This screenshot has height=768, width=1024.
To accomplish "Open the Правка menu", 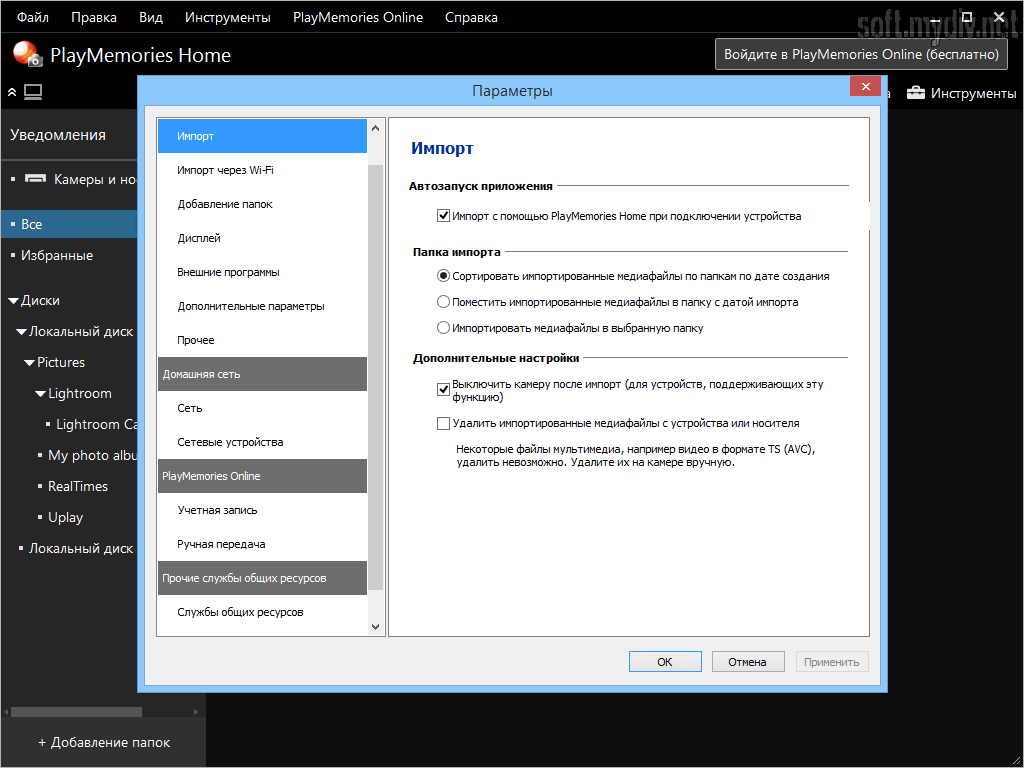I will (x=94, y=18).
